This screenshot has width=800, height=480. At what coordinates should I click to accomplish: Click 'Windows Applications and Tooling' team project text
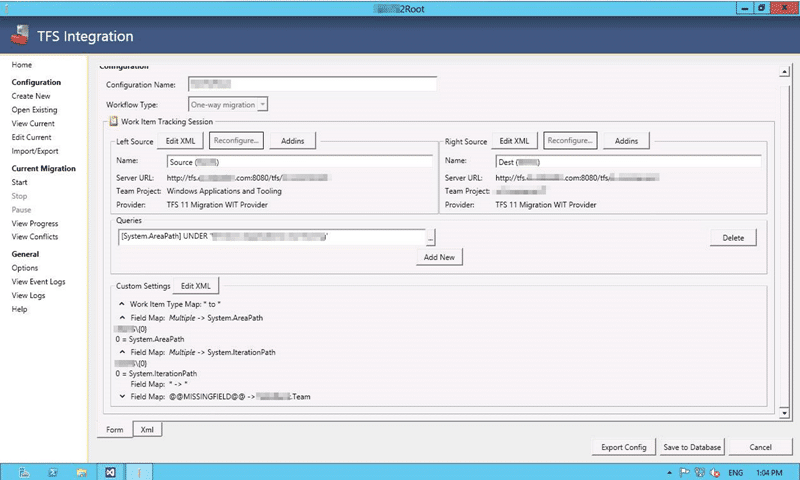(224, 191)
